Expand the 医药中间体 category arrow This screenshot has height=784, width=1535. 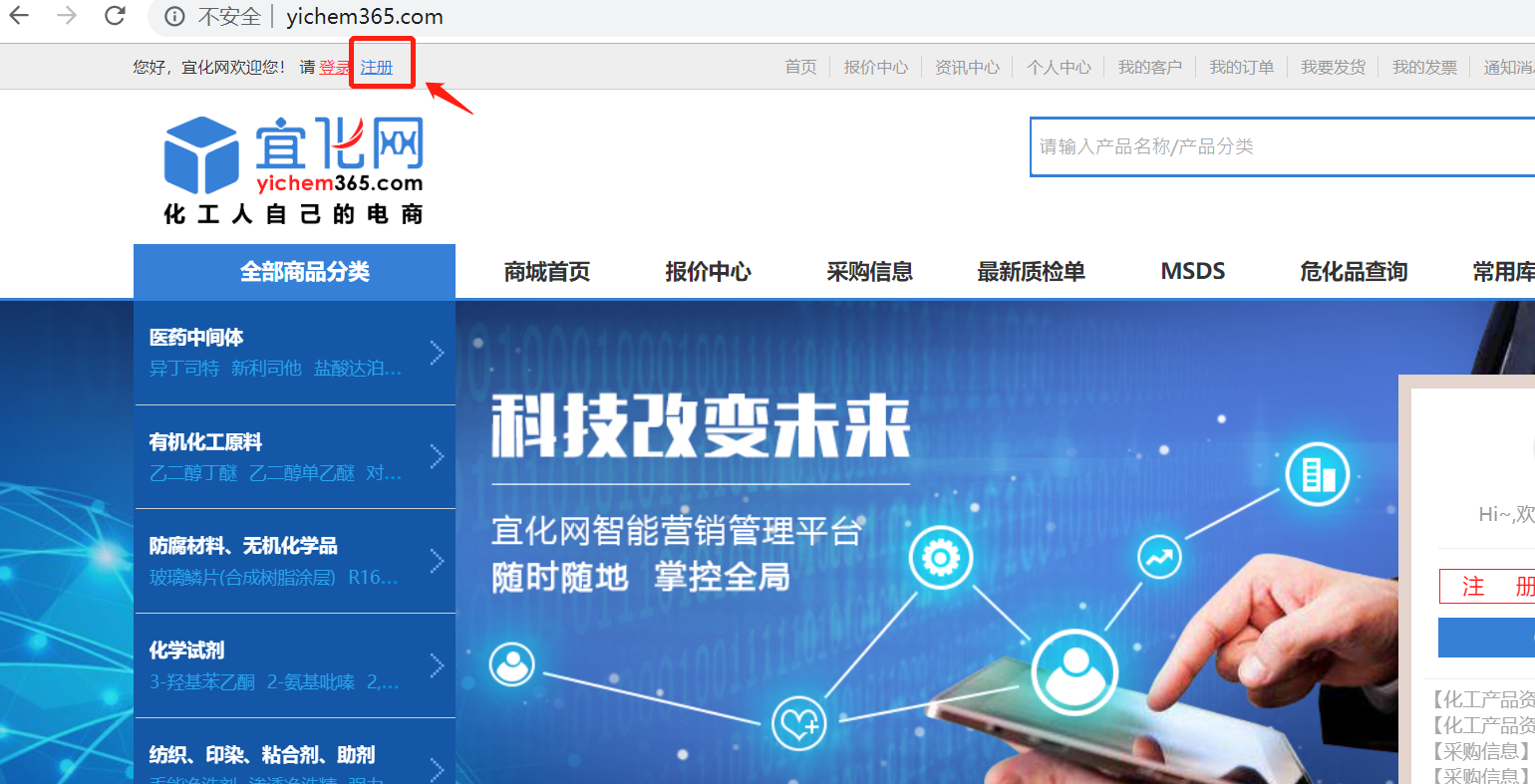click(437, 353)
